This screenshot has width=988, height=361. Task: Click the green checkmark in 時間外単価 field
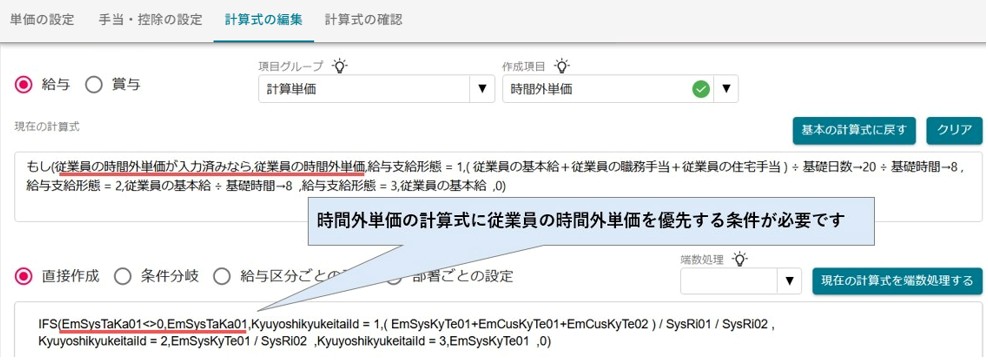[x=701, y=89]
